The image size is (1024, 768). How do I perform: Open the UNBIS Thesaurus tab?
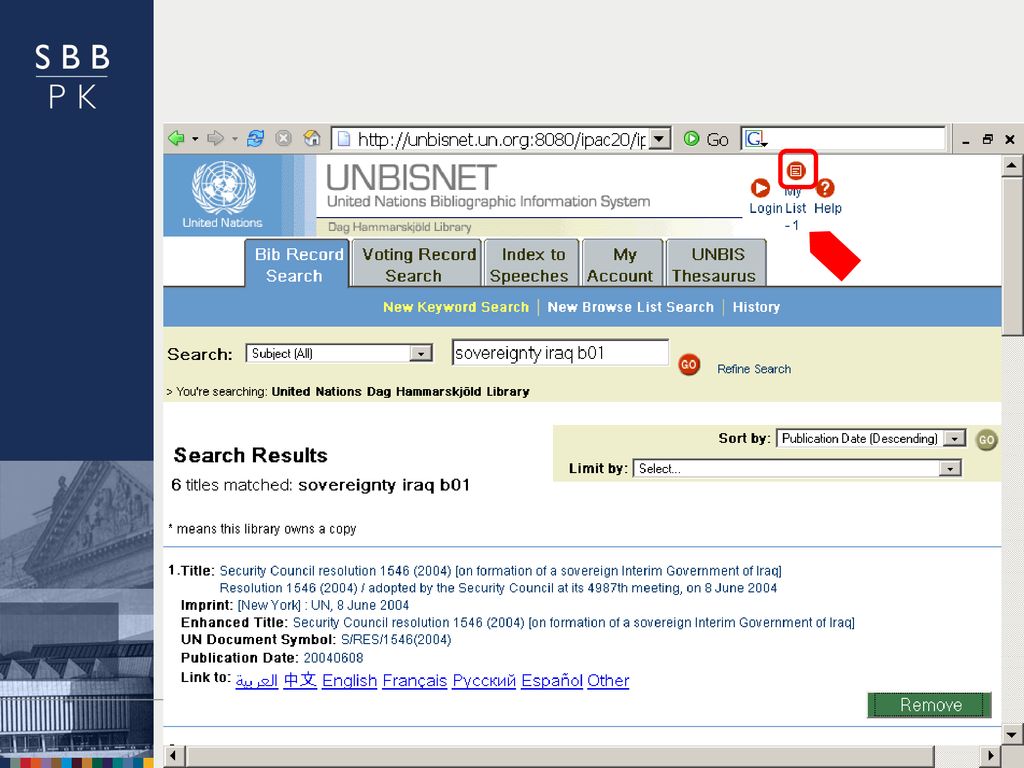[716, 264]
